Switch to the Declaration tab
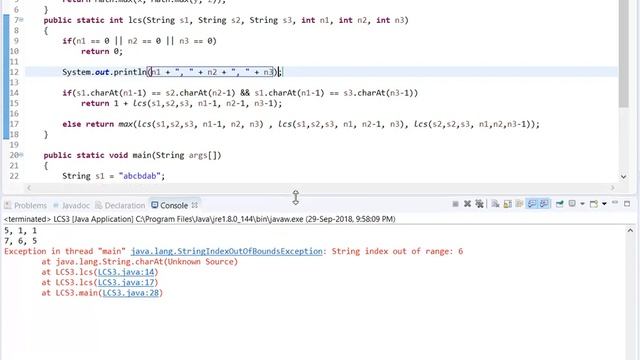640x360 pixels. (120, 205)
